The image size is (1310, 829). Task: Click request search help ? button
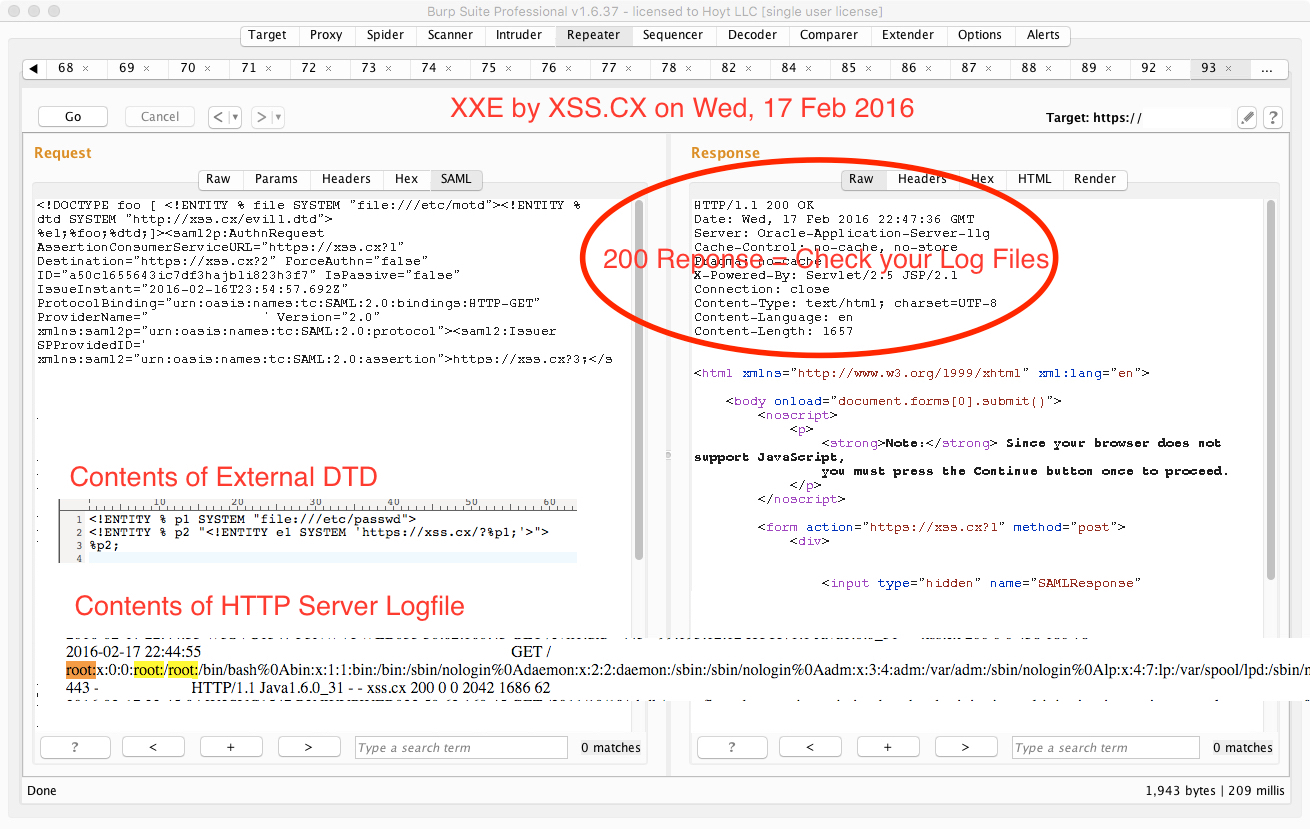pos(75,747)
